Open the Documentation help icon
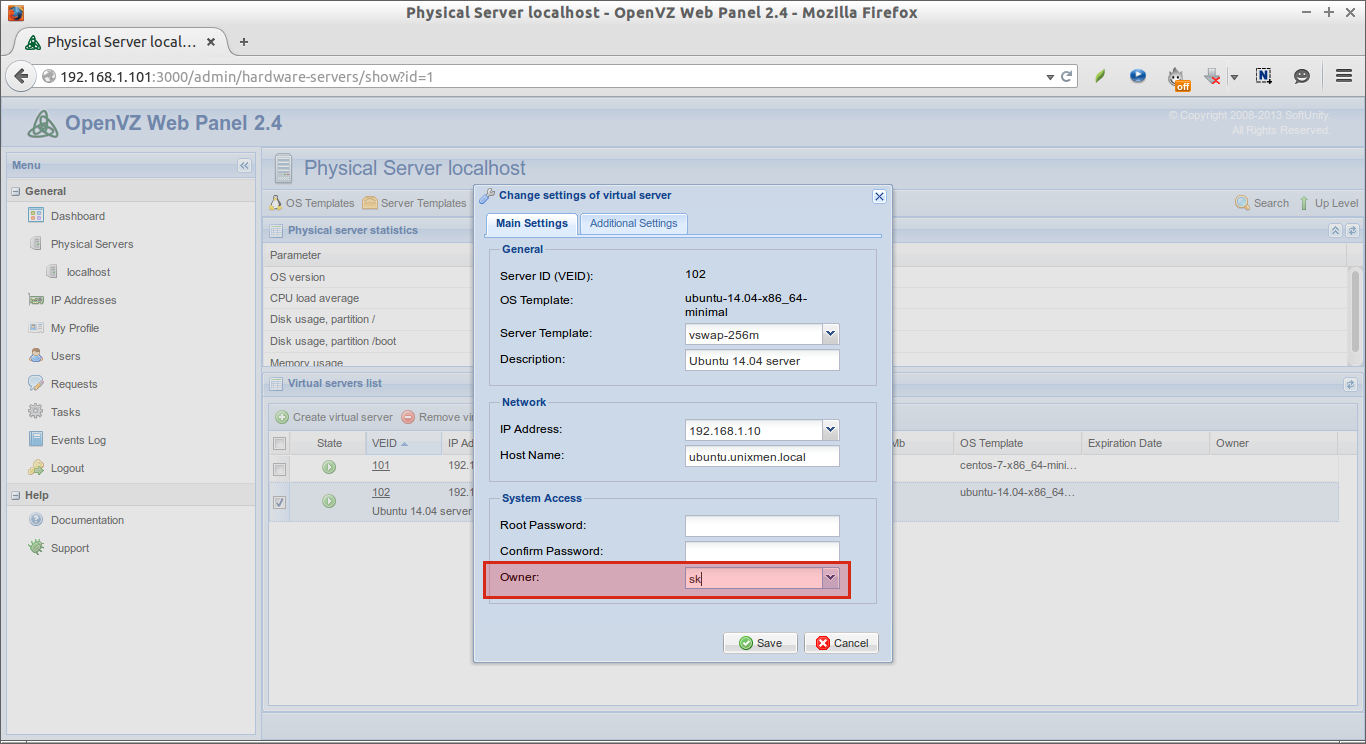 tap(36, 520)
